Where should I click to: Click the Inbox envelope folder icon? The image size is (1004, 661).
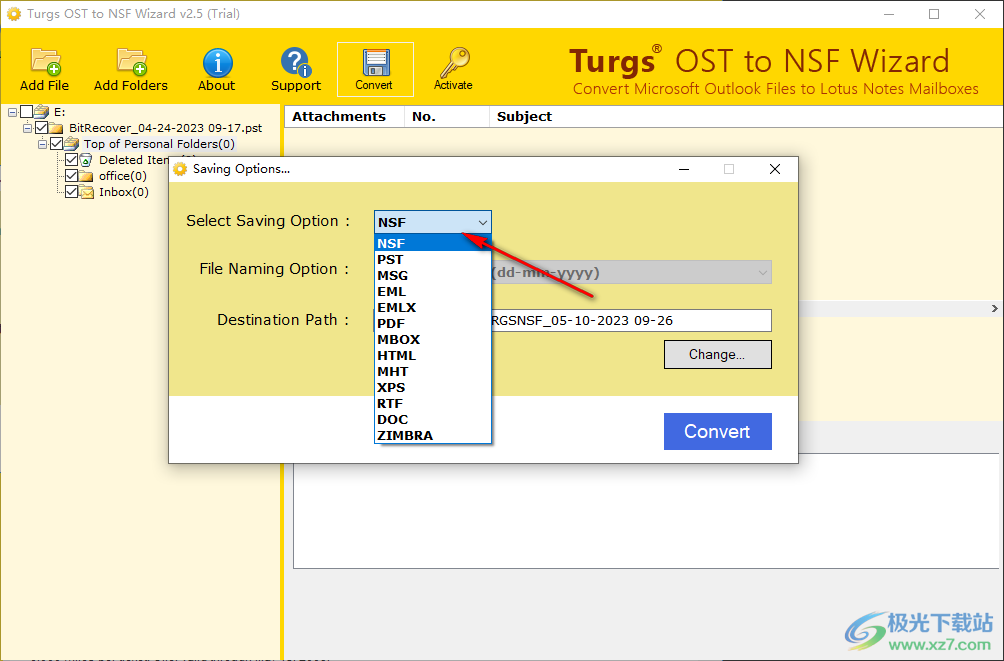click(86, 192)
